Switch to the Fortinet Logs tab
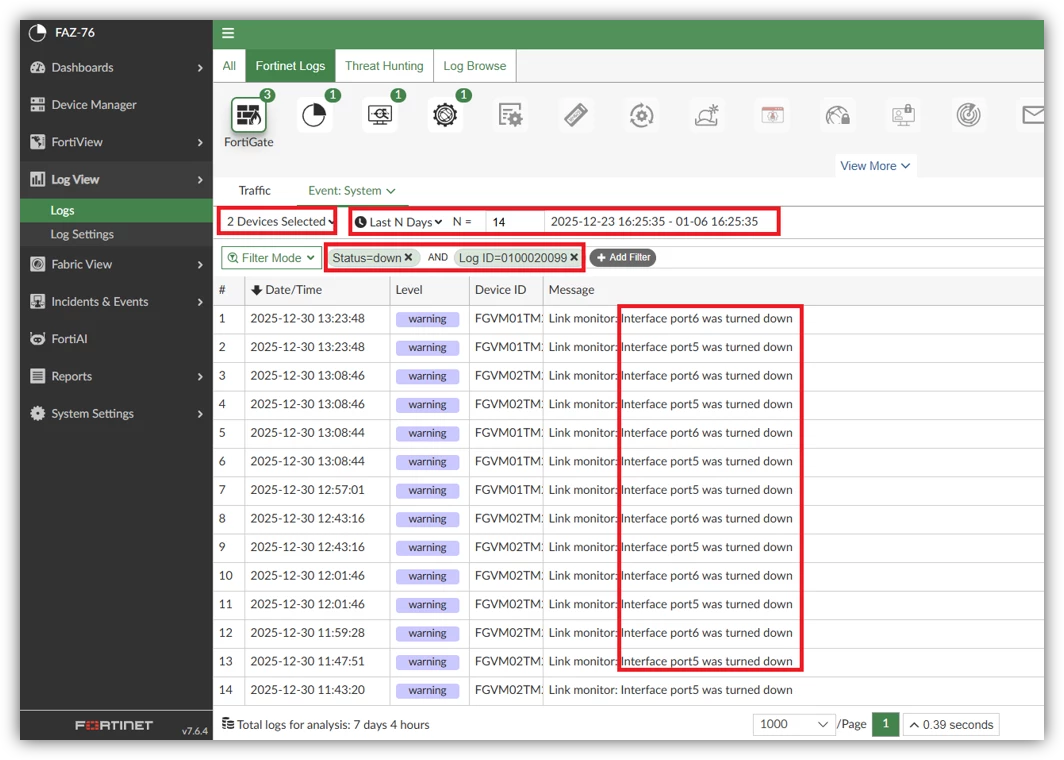 [x=290, y=66]
